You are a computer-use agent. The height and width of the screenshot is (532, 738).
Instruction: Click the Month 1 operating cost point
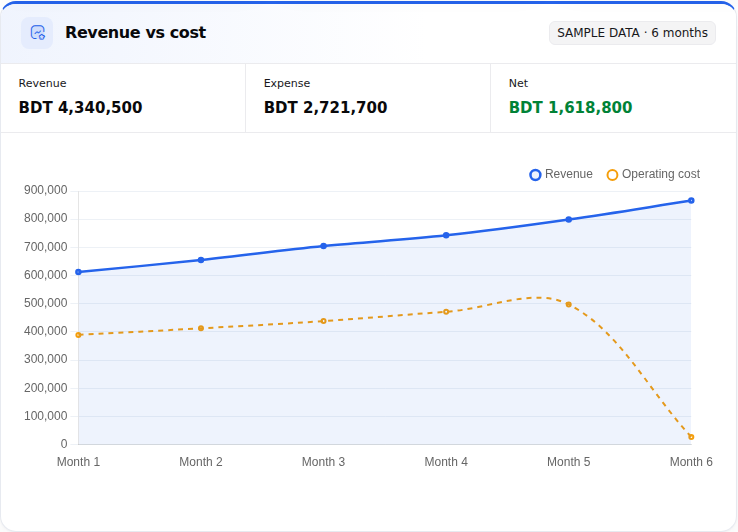click(x=79, y=335)
